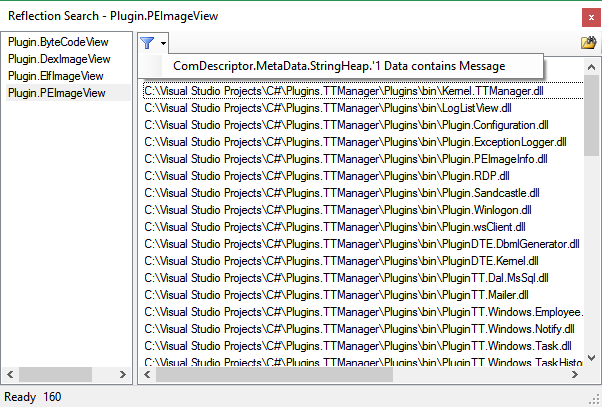
Task: Select the Plugin.Winlogon.dll result row
Action: [x=363, y=210]
